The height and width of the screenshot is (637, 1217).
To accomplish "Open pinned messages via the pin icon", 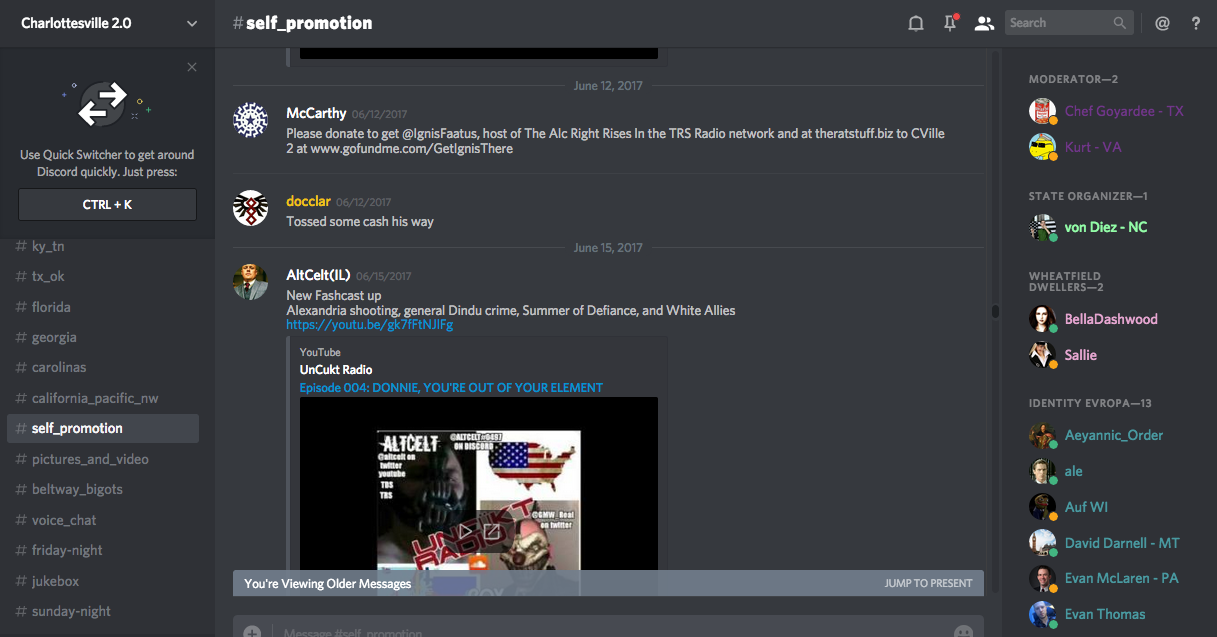I will pyautogui.click(x=950, y=23).
